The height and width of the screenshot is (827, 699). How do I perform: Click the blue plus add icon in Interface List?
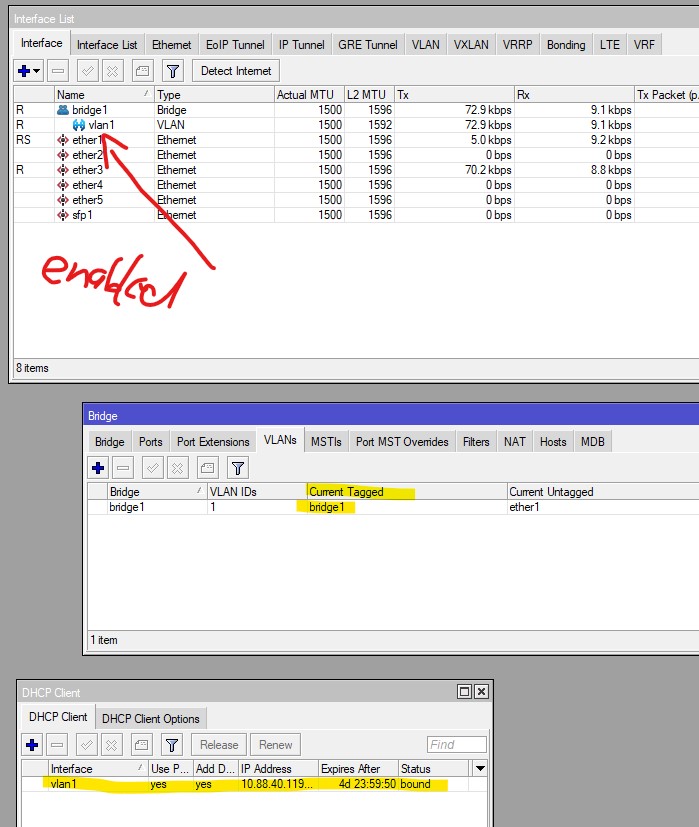(x=24, y=71)
